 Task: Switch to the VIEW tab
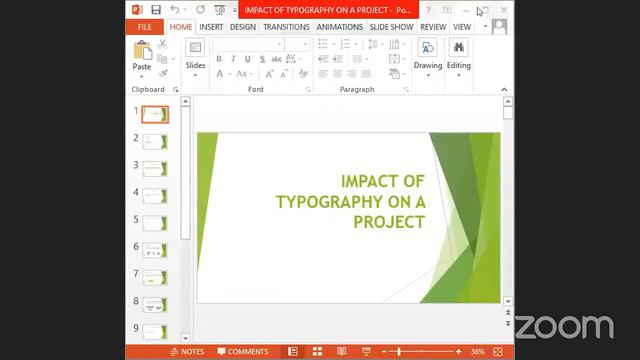[x=462, y=27]
